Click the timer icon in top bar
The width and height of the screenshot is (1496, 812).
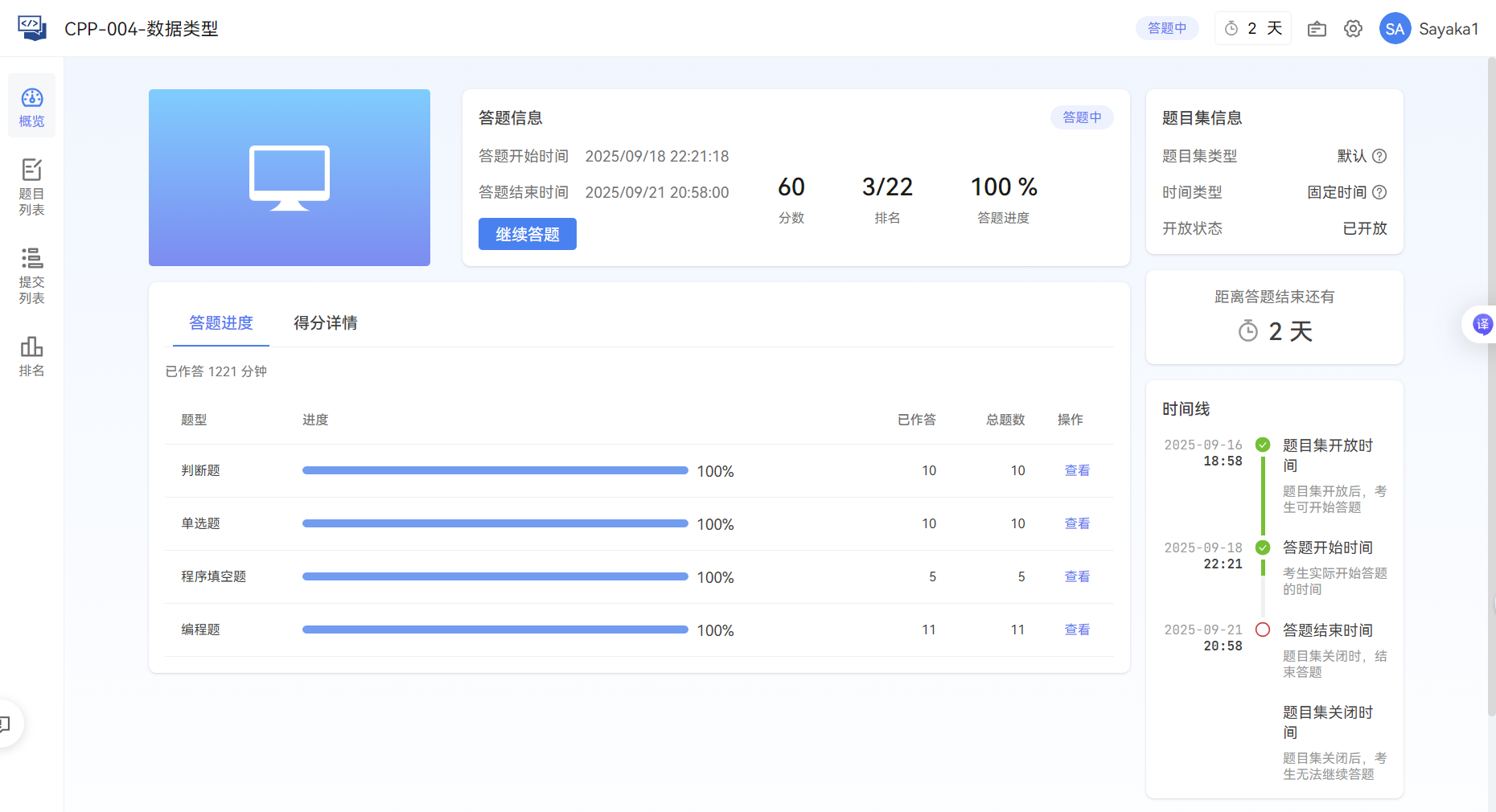pyautogui.click(x=1231, y=29)
